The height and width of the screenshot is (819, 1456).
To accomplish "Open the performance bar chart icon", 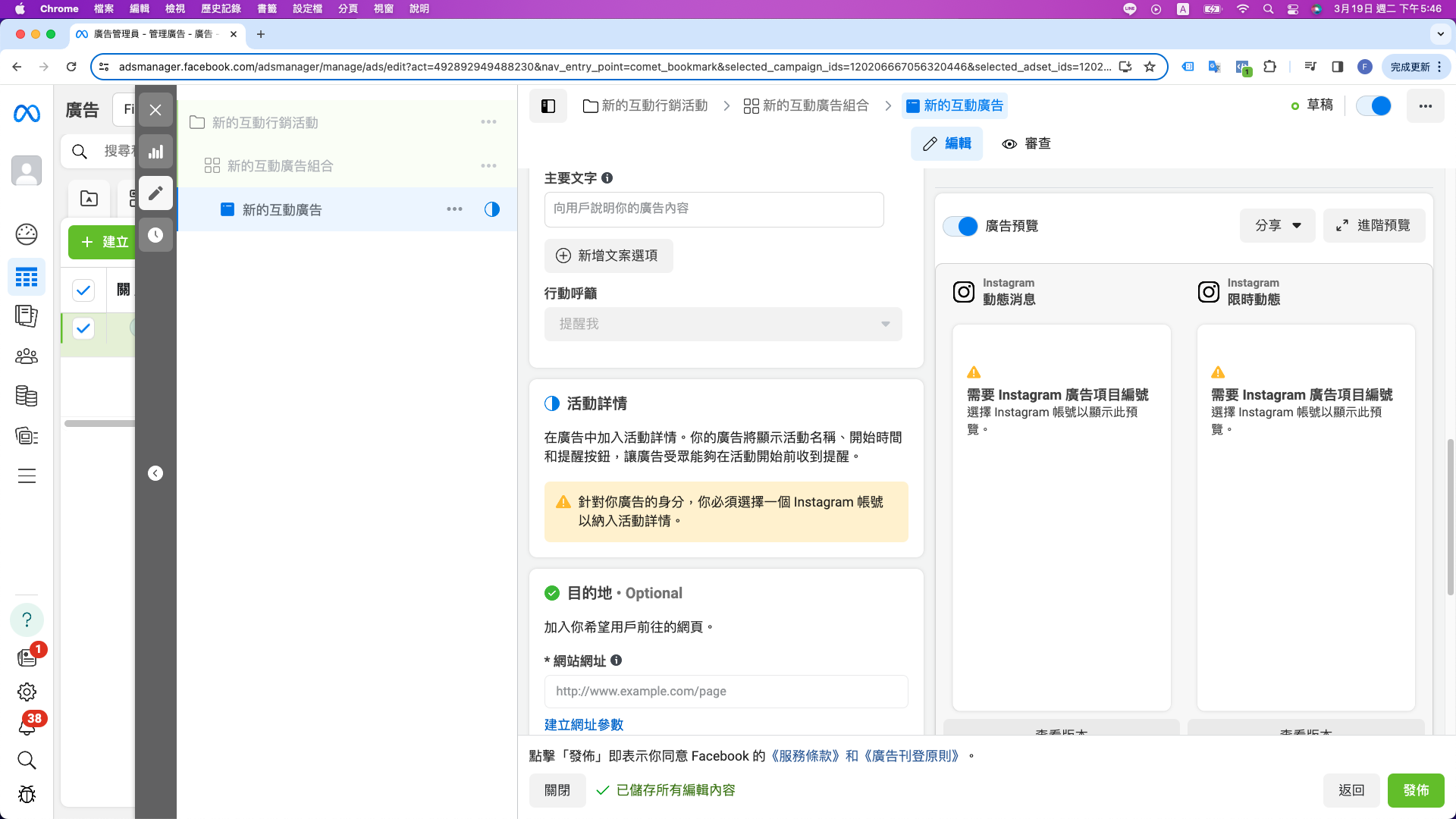I will coord(155,152).
